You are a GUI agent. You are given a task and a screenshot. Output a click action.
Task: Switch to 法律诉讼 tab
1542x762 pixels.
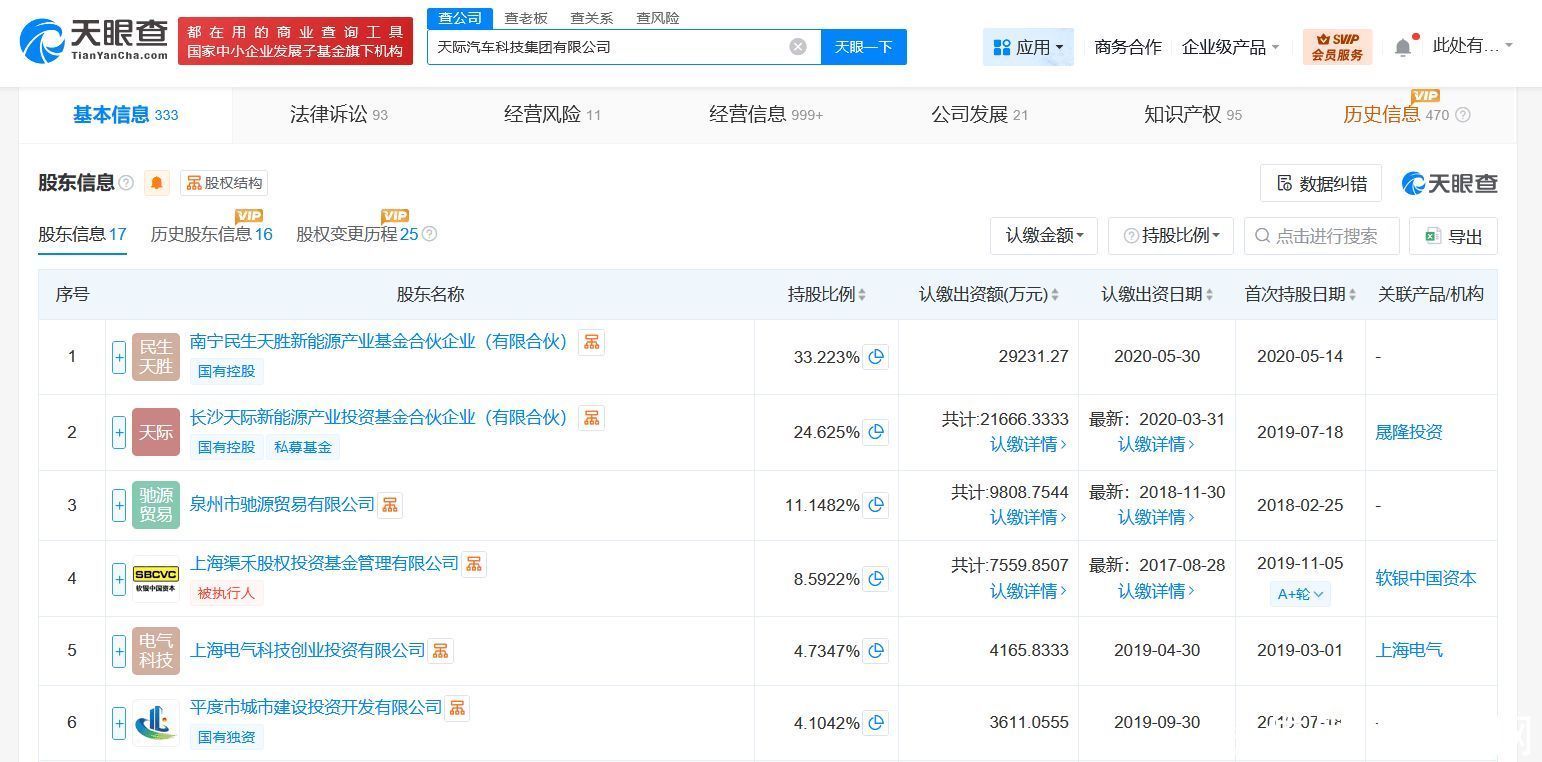339,115
